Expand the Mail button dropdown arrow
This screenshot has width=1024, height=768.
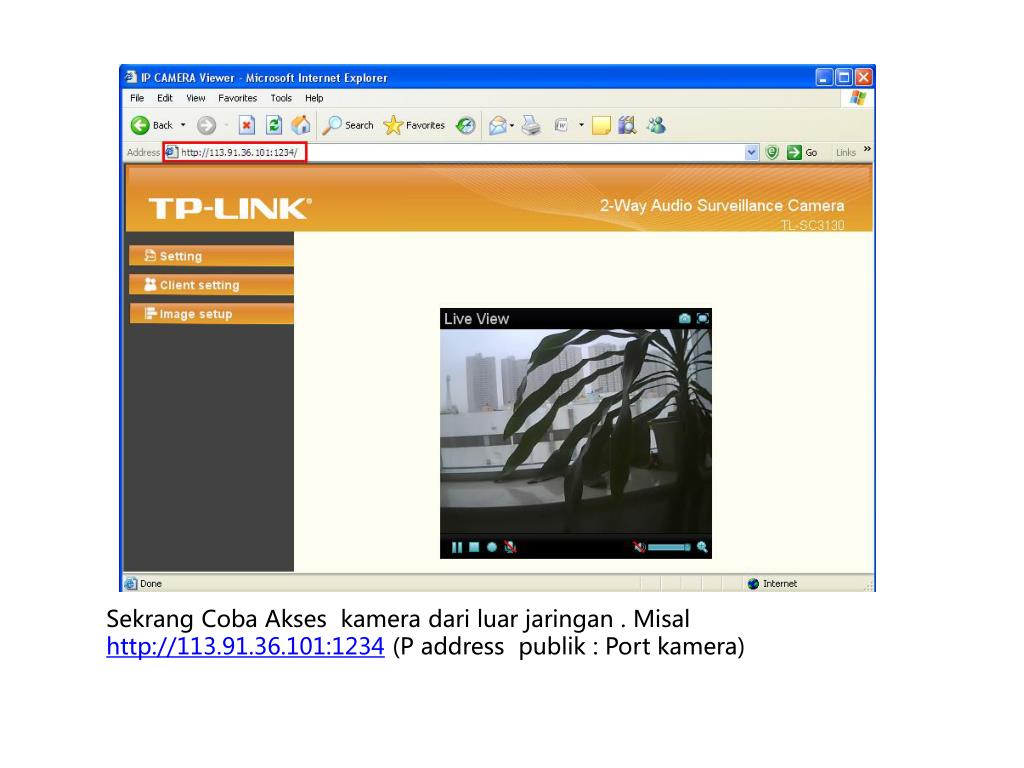click(x=512, y=125)
